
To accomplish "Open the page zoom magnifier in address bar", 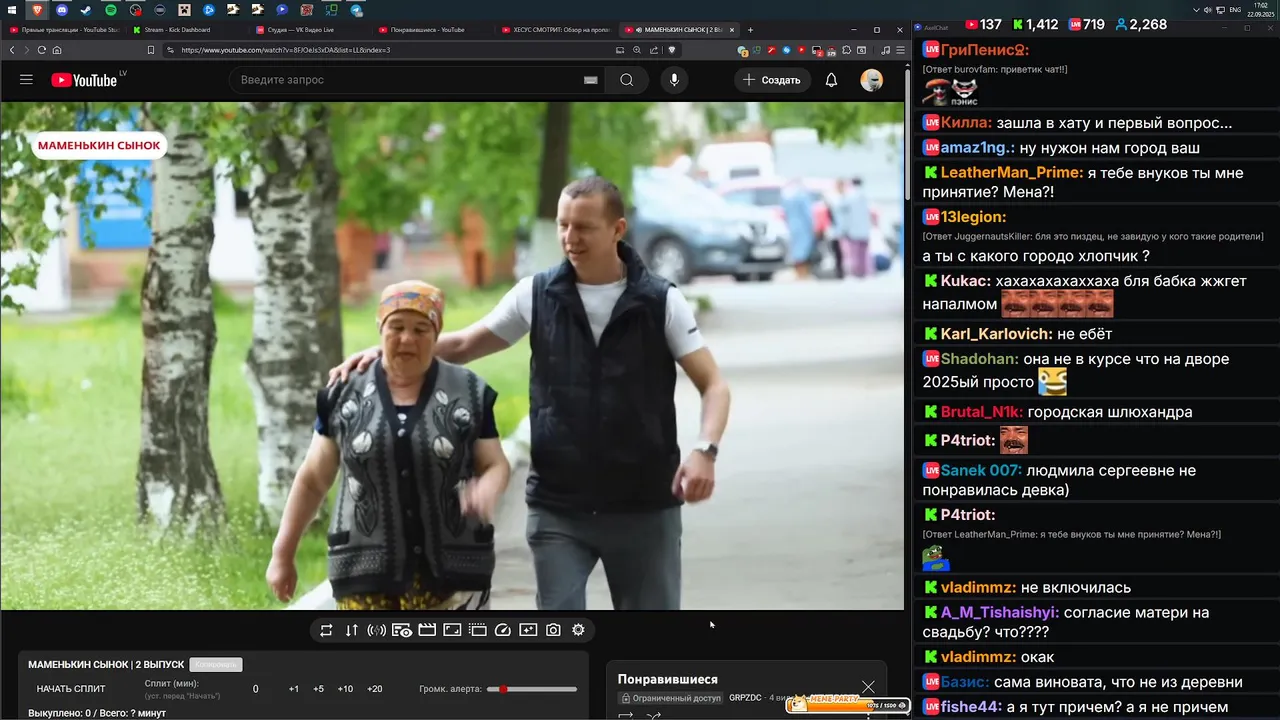I will (x=637, y=50).
